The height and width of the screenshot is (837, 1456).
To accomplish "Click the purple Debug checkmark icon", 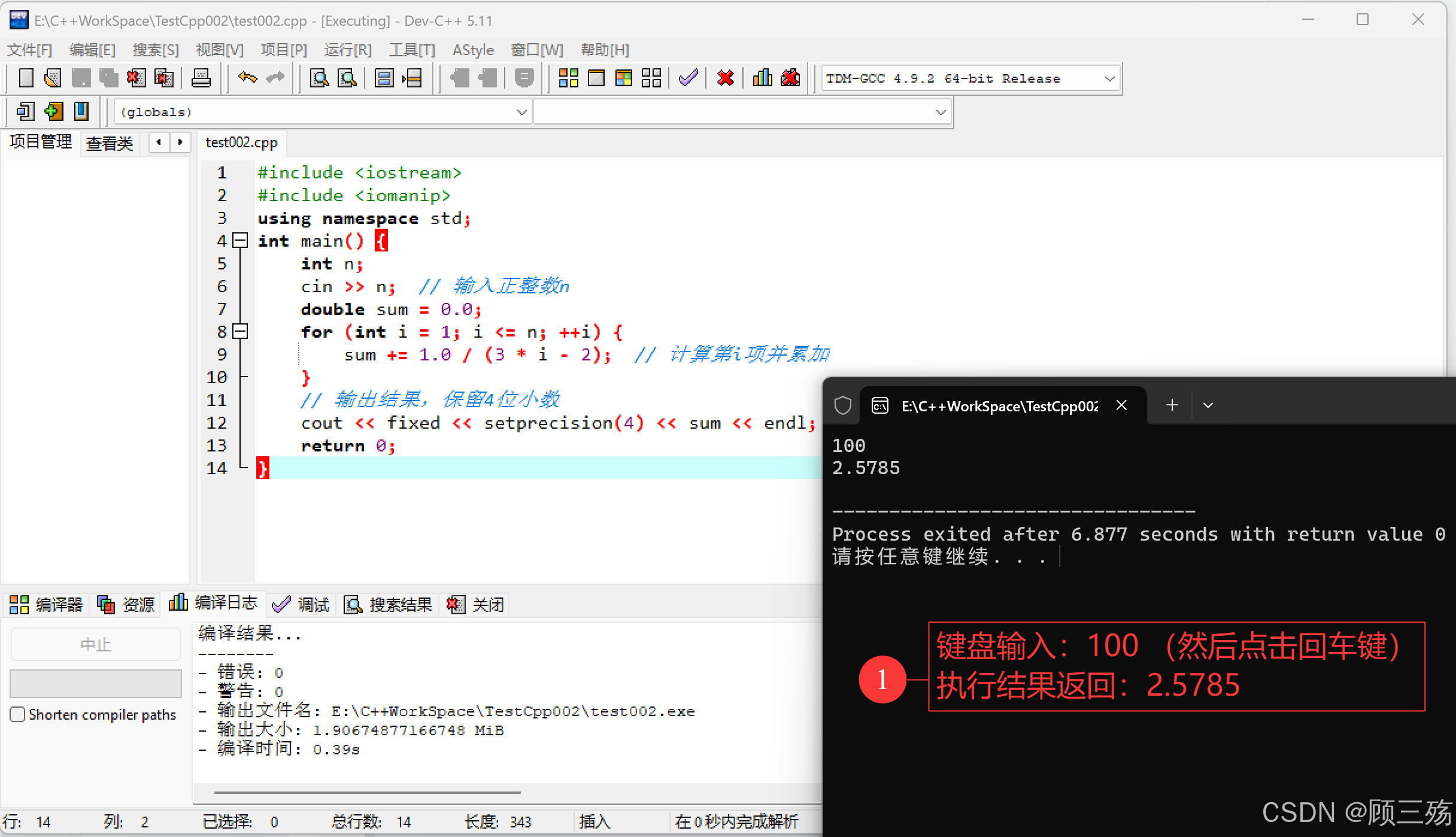I will coord(688,78).
